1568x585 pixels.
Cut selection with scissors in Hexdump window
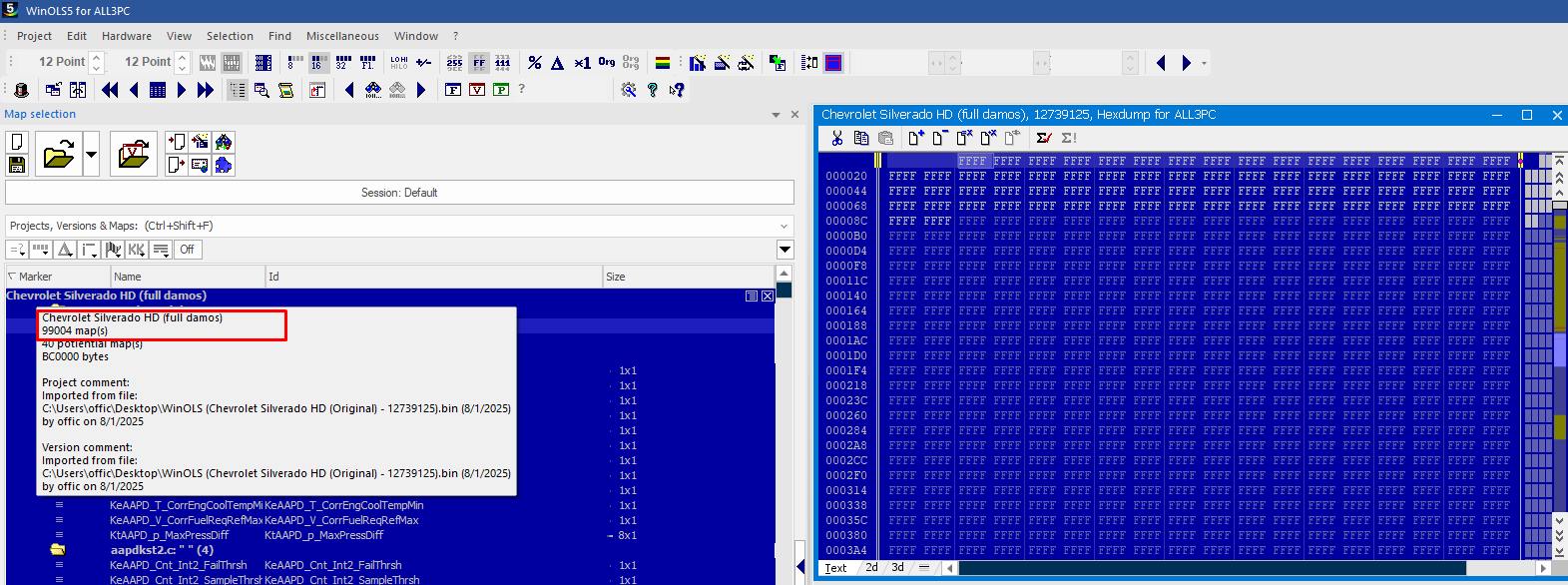point(836,138)
